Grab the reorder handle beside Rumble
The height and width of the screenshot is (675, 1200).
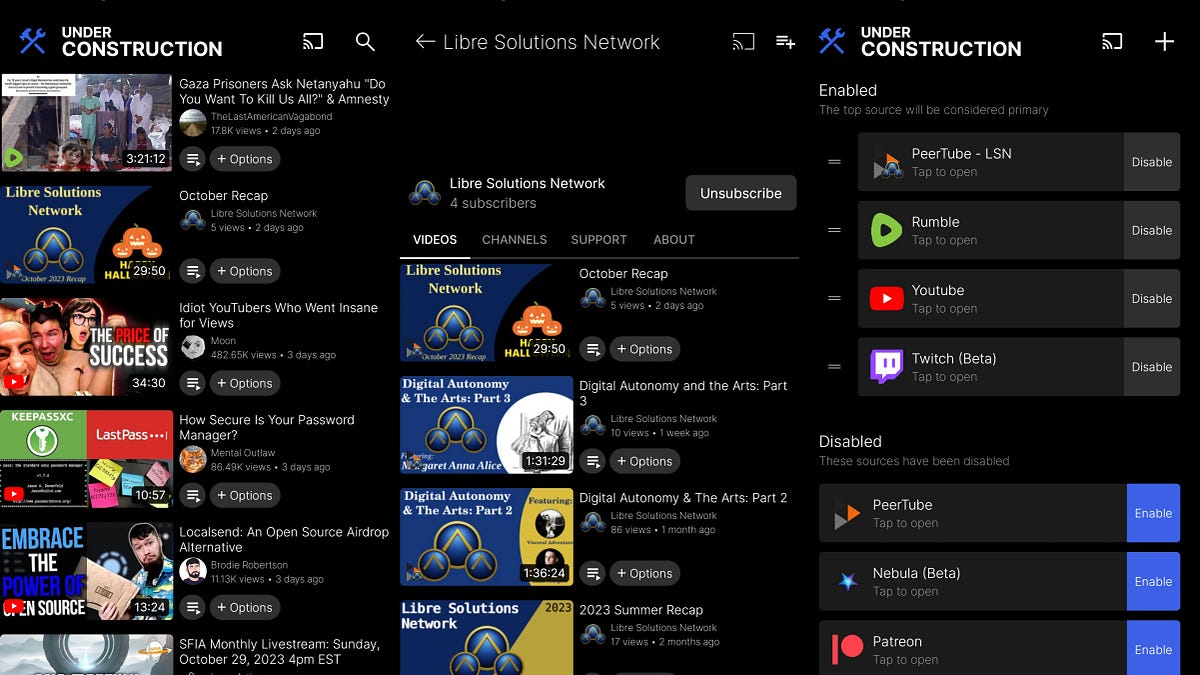[x=835, y=230]
